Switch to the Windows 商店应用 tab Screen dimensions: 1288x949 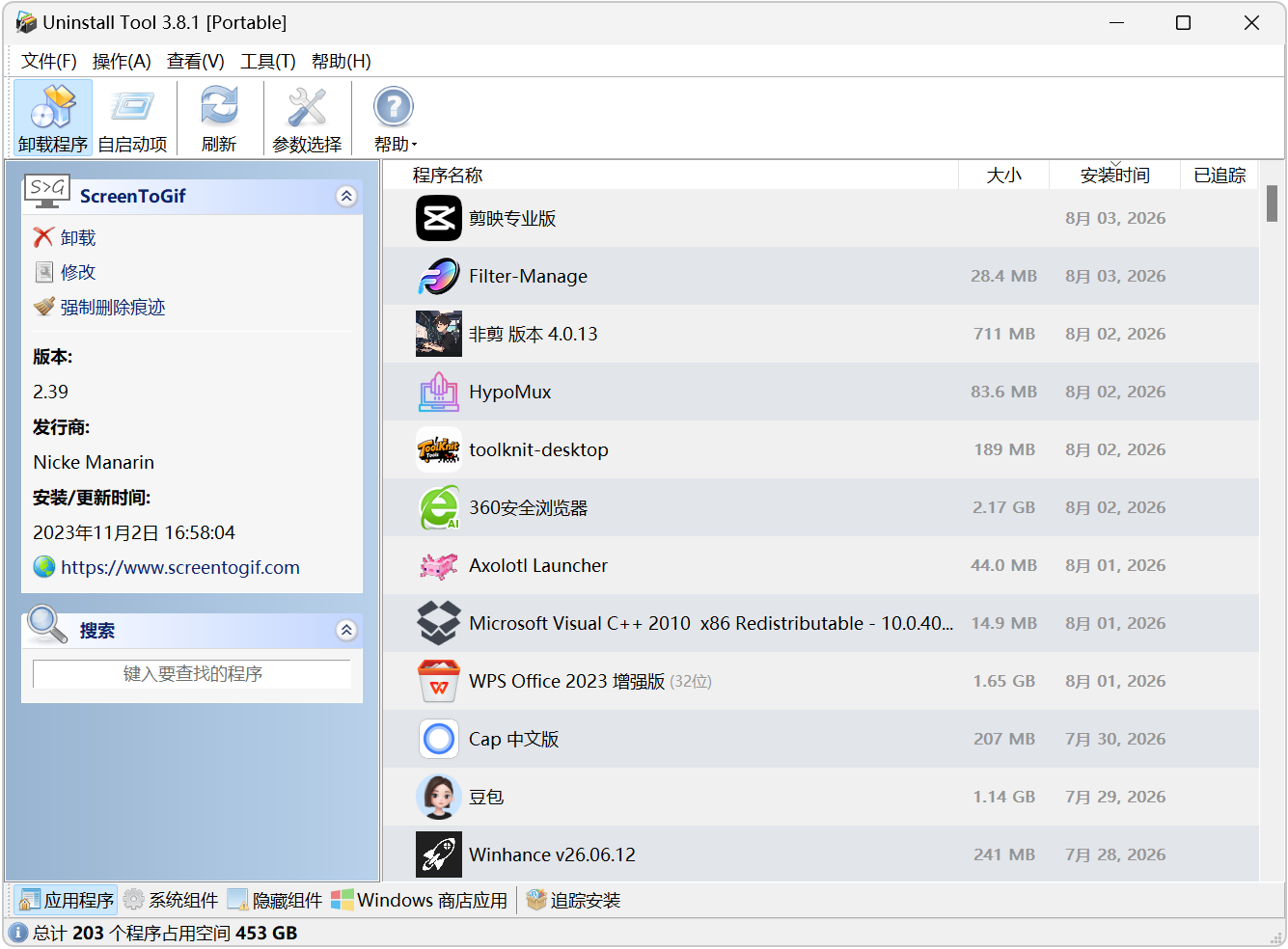pos(420,901)
